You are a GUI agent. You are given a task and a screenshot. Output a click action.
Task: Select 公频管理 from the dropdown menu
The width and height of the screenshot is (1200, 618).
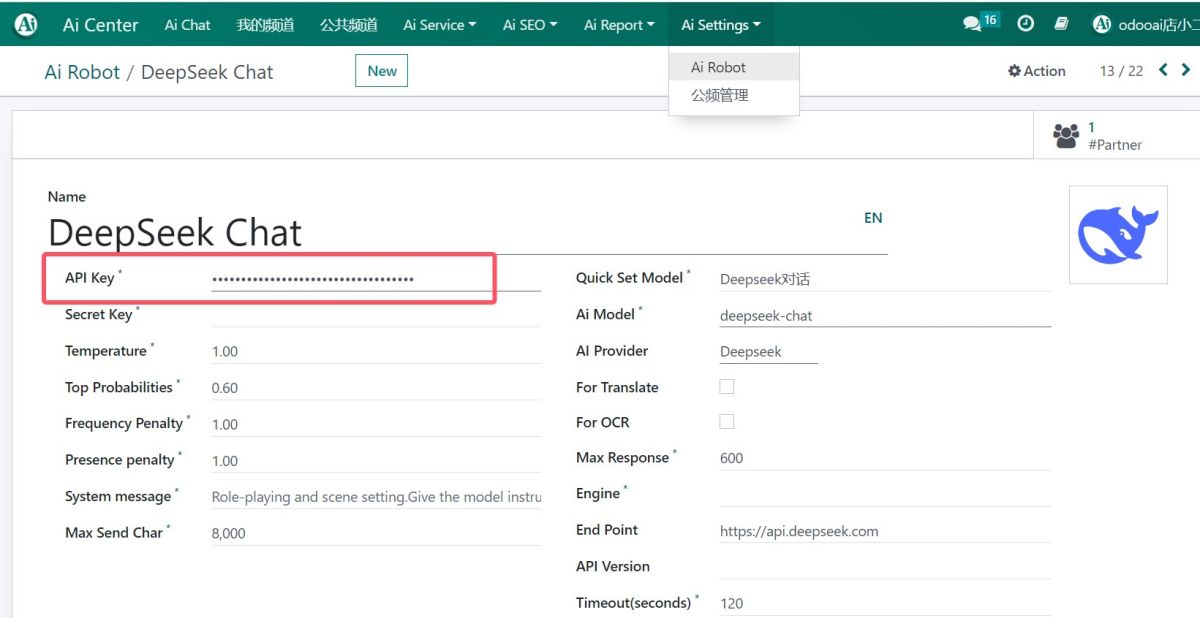tap(720, 96)
